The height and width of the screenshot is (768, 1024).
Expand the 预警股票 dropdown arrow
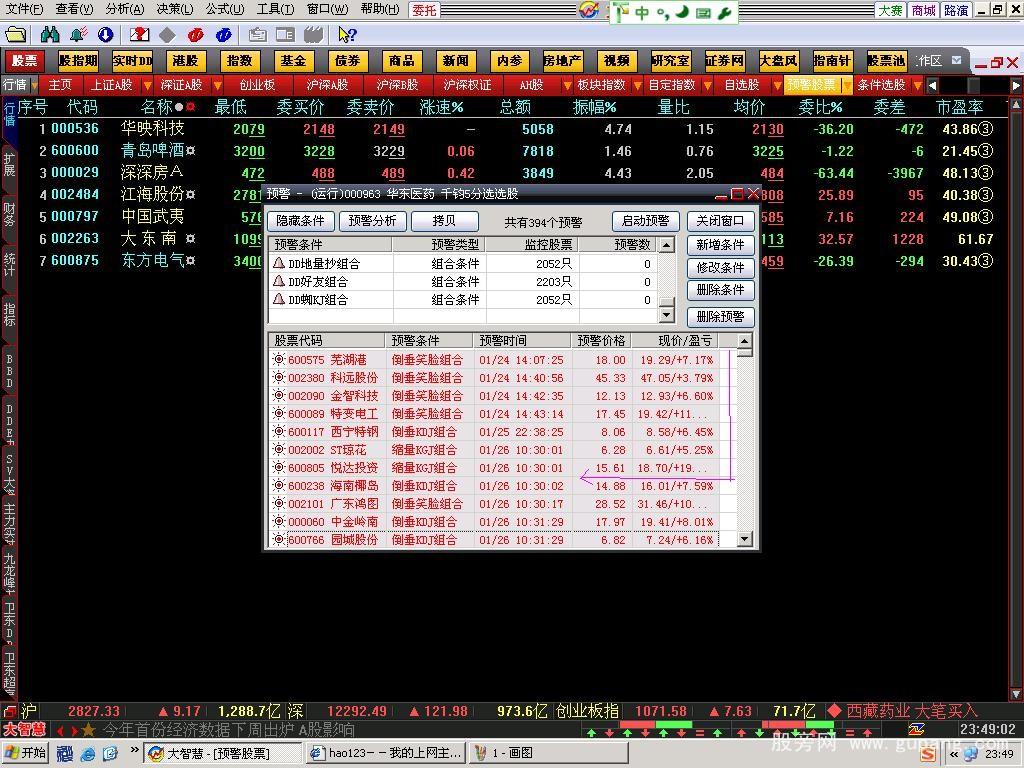[x=848, y=86]
